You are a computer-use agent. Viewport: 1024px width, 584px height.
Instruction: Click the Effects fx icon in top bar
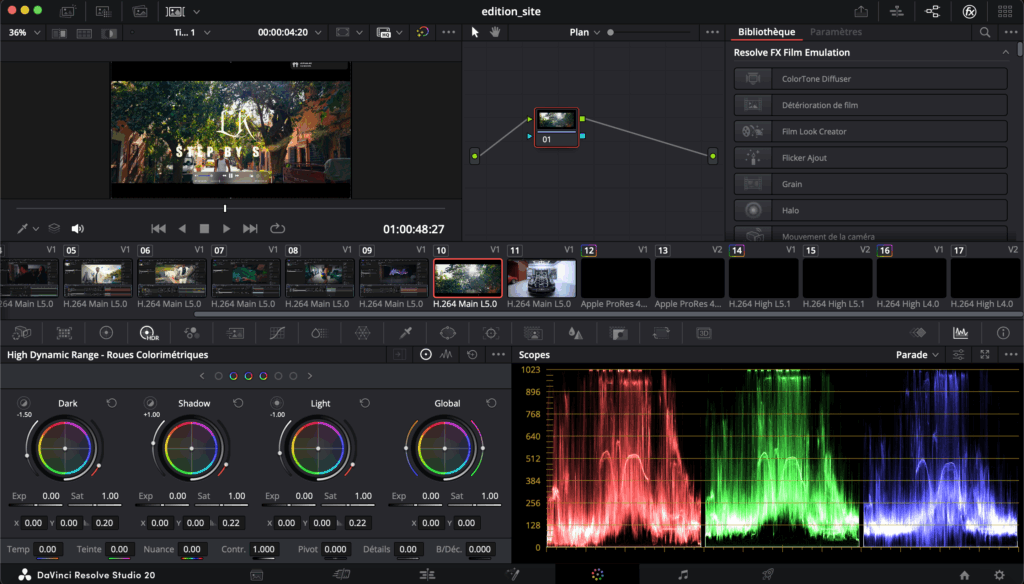pos(968,11)
